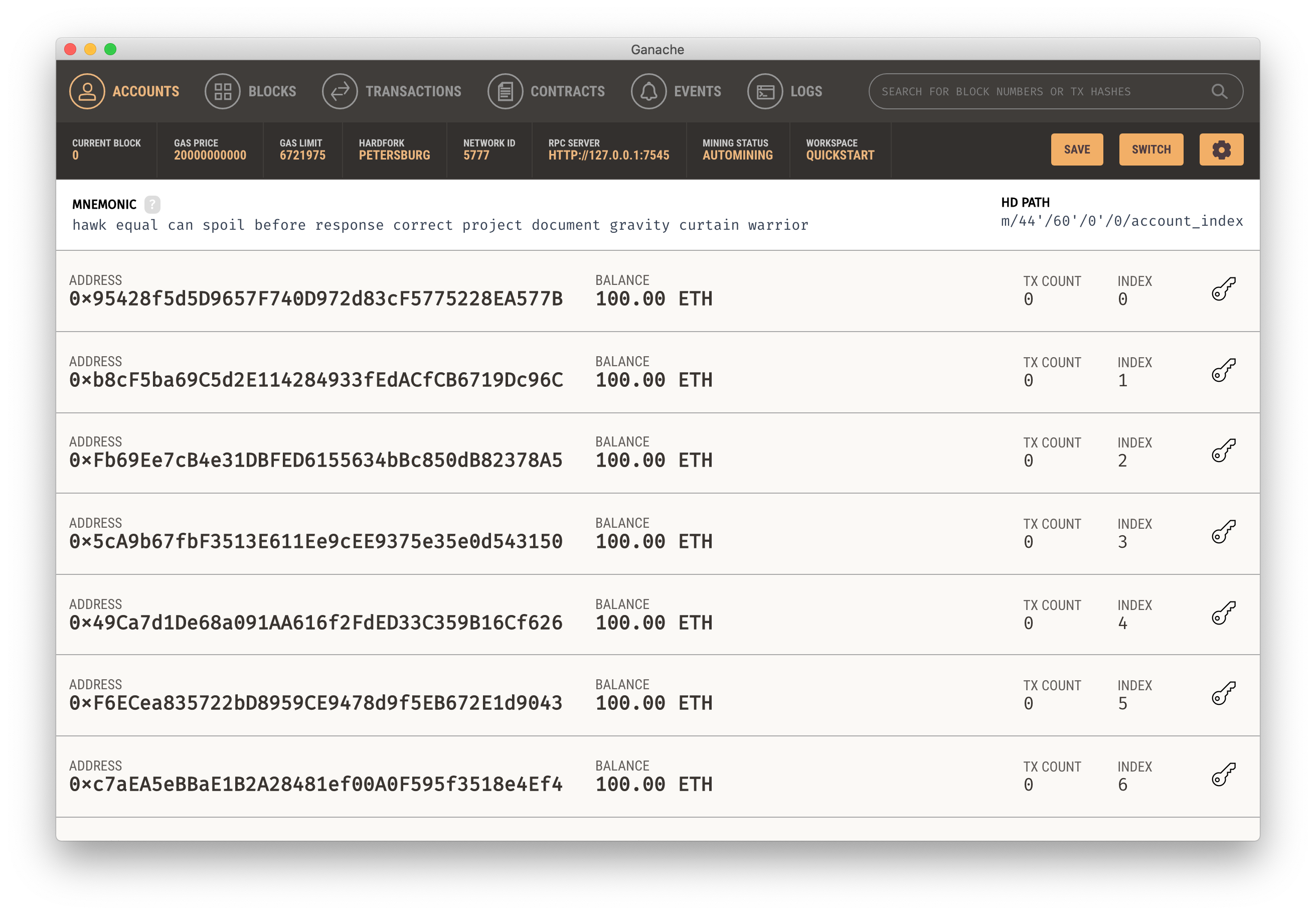The image size is (1316, 915).
Task: Select address 0xFb69Ee7cB4e31DBFED6155634bBc850dB82378A5
Action: click(x=316, y=461)
